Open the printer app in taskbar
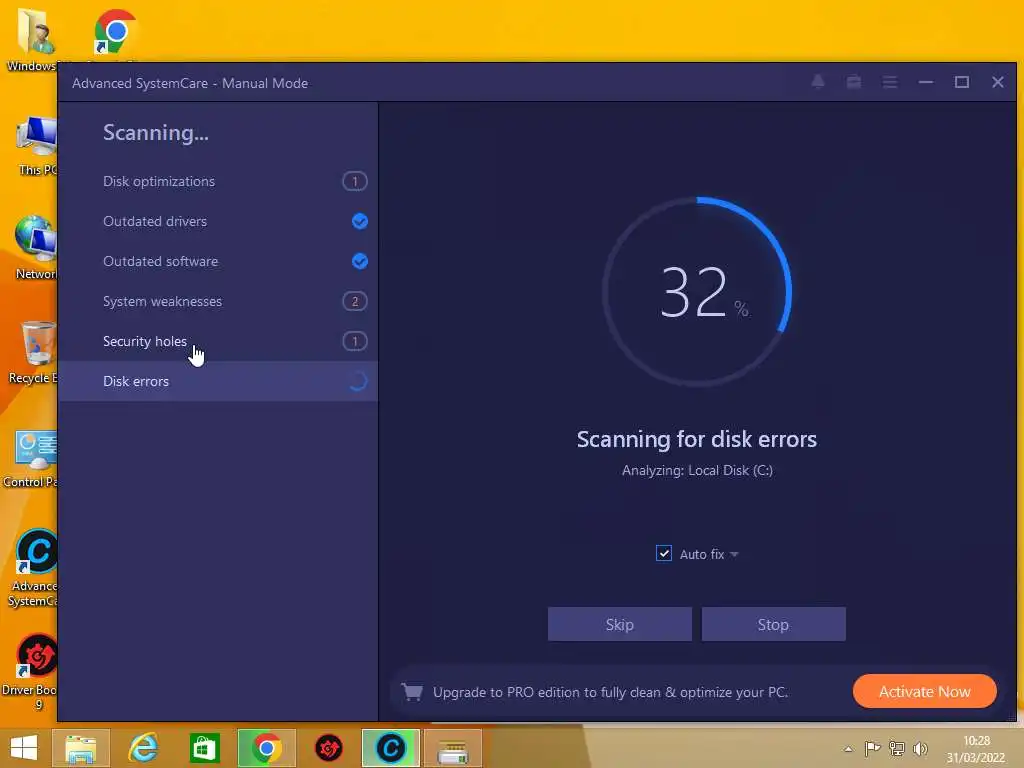This screenshot has height=768, width=1024. point(453,748)
